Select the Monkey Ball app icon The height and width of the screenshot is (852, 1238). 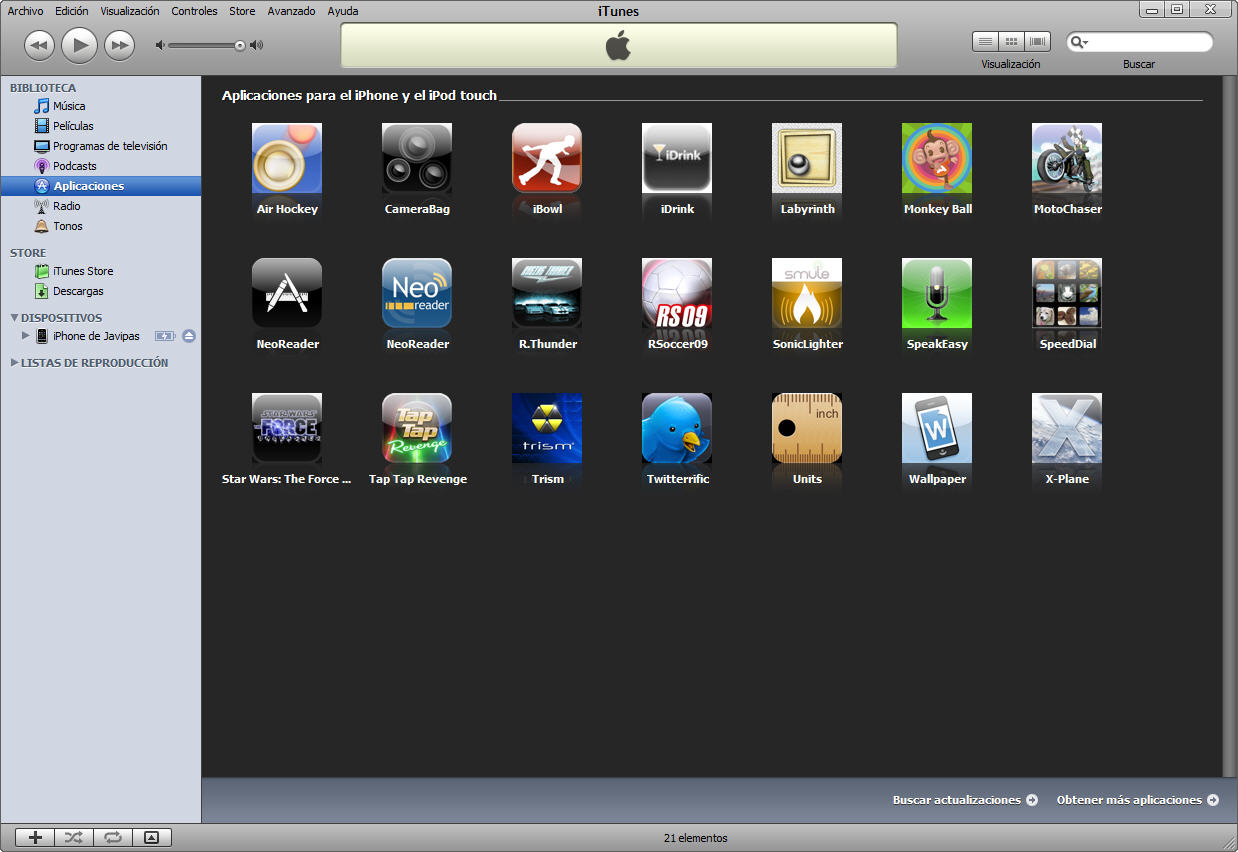coord(937,158)
